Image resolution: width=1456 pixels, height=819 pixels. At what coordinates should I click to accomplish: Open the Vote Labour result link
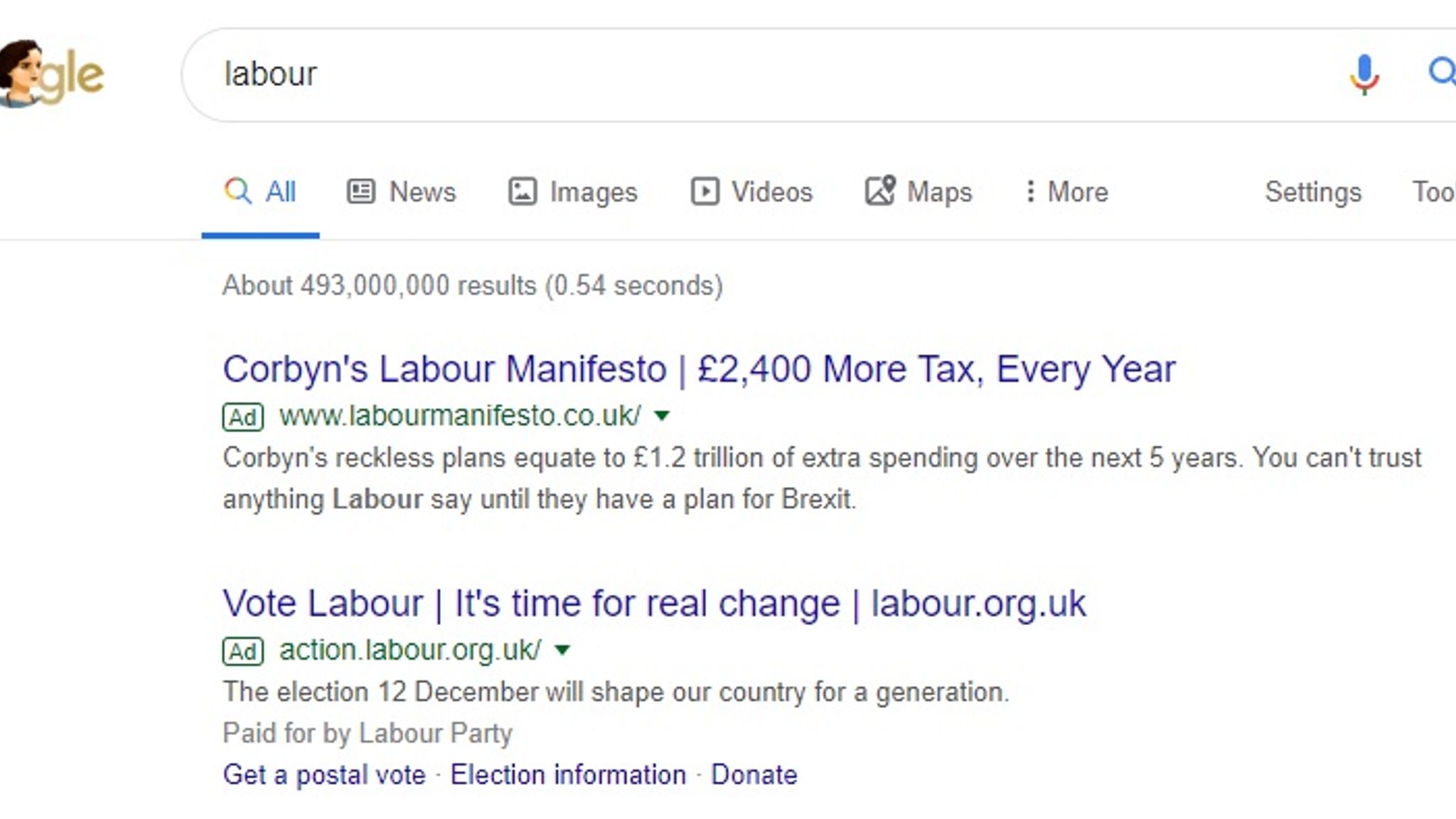pyautogui.click(x=655, y=603)
